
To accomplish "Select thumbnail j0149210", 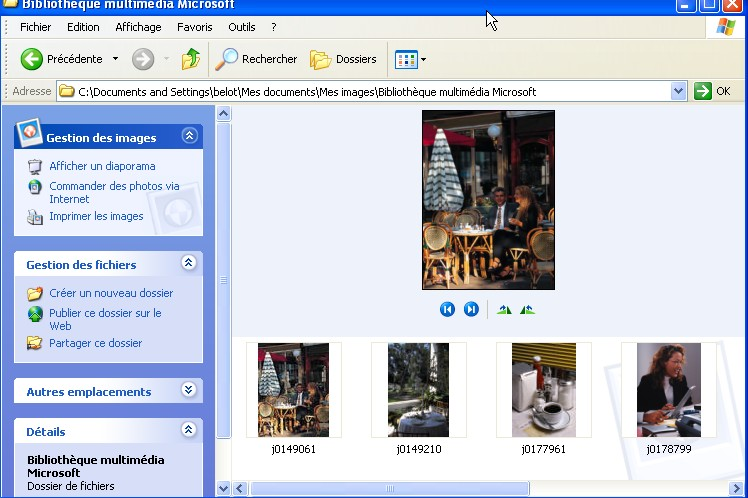I will pyautogui.click(x=418, y=390).
